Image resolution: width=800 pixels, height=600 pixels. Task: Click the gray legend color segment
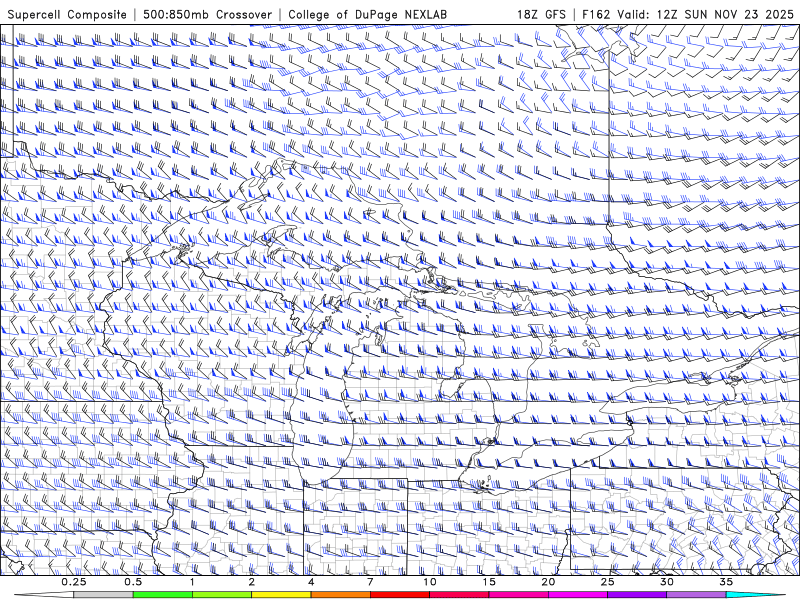[x=104, y=595]
